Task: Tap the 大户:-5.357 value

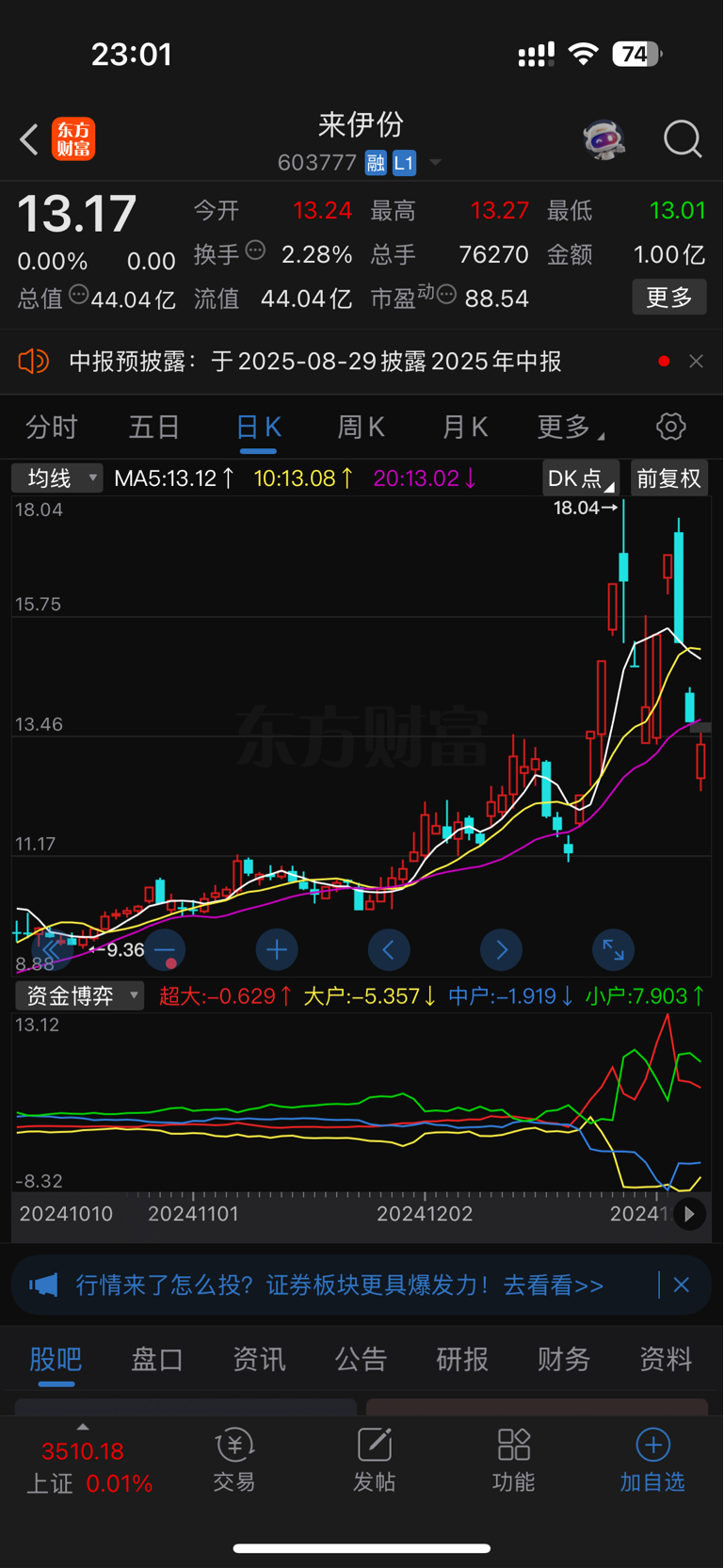Action: [370, 995]
